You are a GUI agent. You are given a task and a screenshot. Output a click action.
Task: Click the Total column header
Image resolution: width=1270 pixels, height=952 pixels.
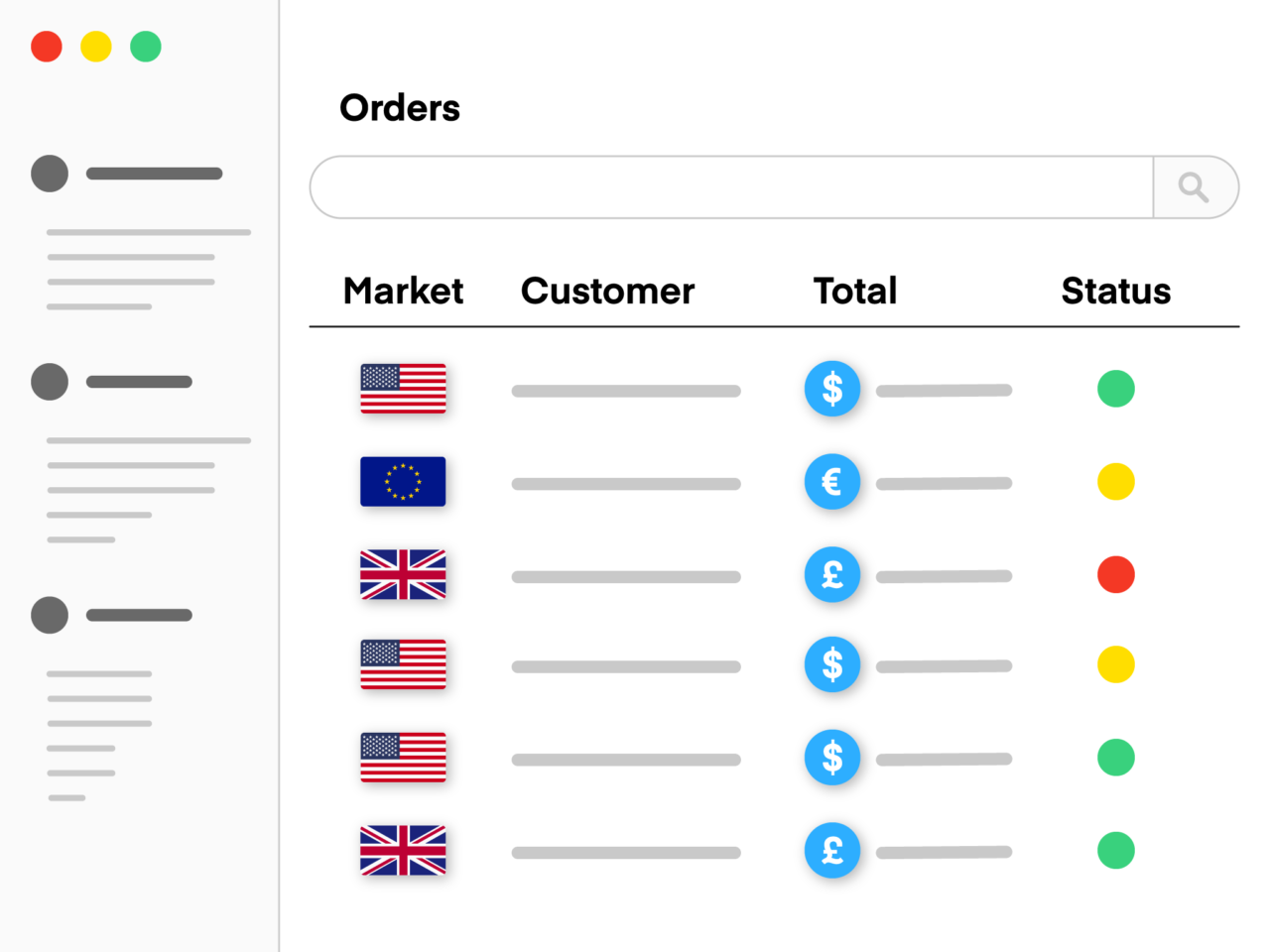(854, 292)
